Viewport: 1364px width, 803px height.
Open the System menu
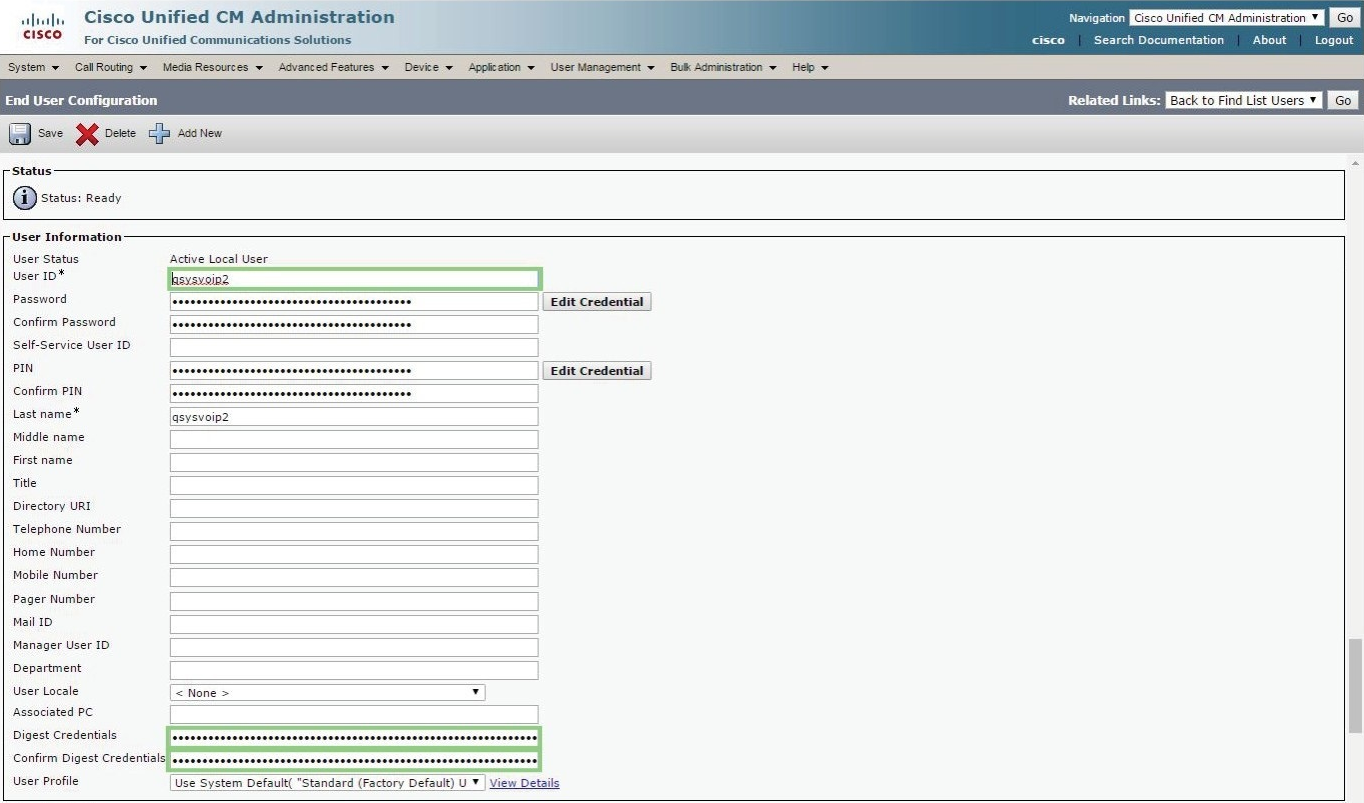pyautogui.click(x=33, y=67)
